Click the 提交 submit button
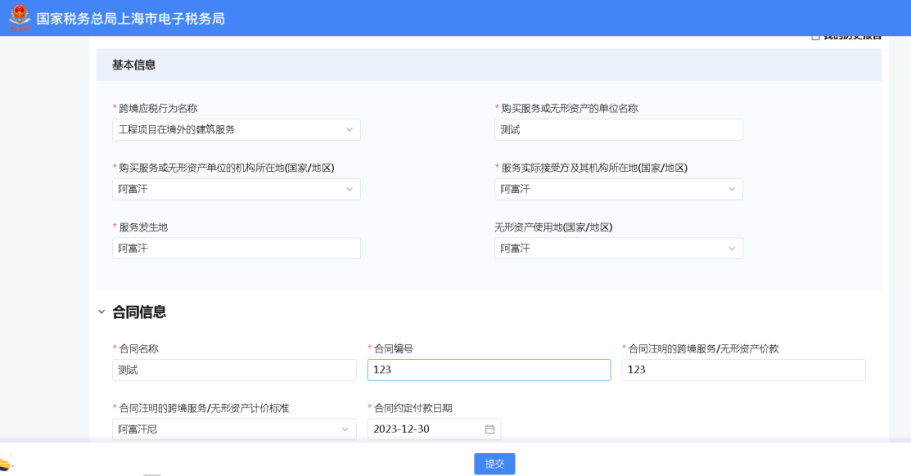The height and width of the screenshot is (476, 911). pyautogui.click(x=494, y=463)
